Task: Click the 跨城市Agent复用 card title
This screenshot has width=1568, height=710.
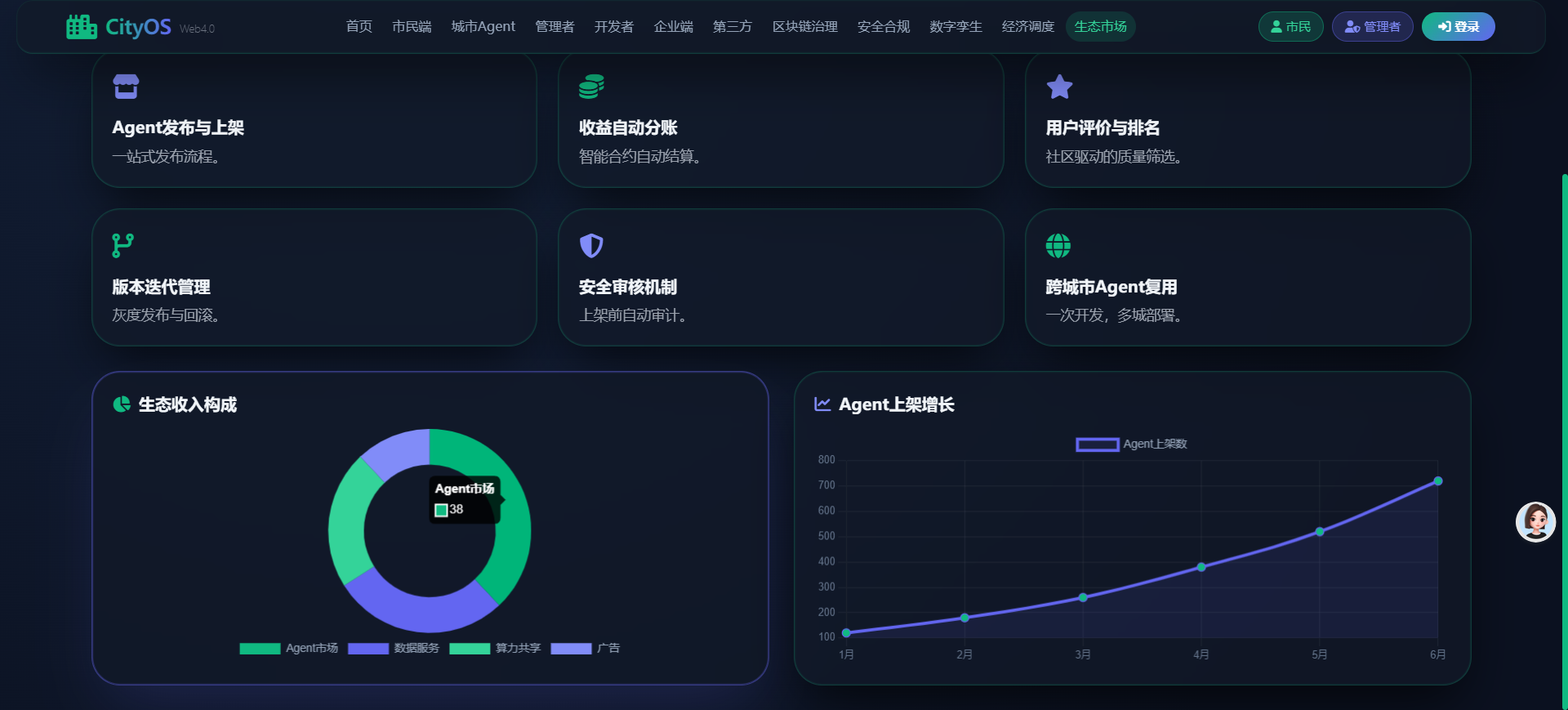Action: (x=1111, y=287)
